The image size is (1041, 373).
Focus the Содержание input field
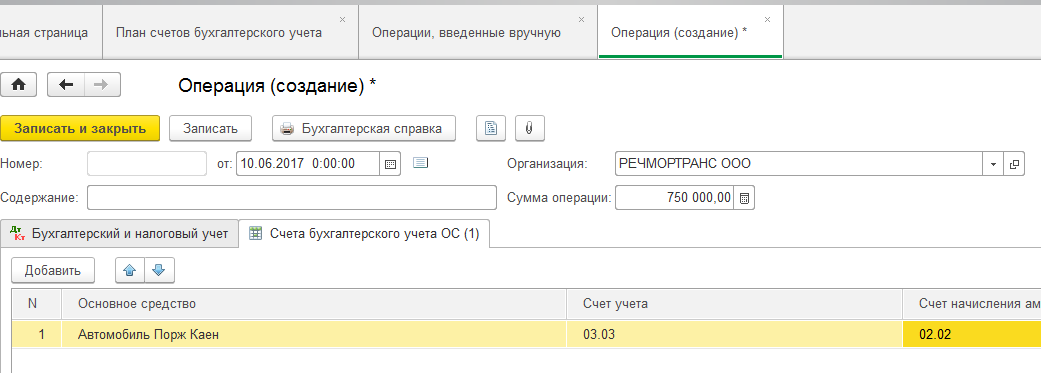291,198
